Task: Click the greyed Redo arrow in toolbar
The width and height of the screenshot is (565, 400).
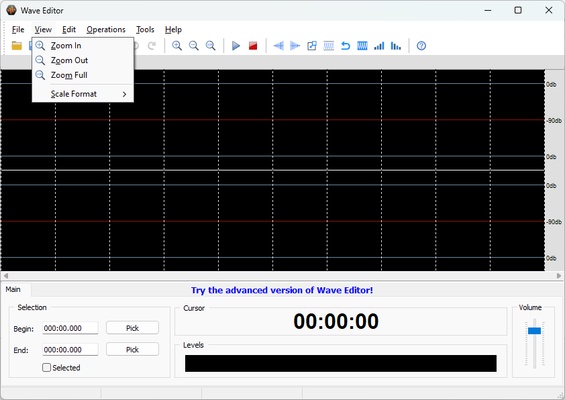Action: (x=152, y=46)
